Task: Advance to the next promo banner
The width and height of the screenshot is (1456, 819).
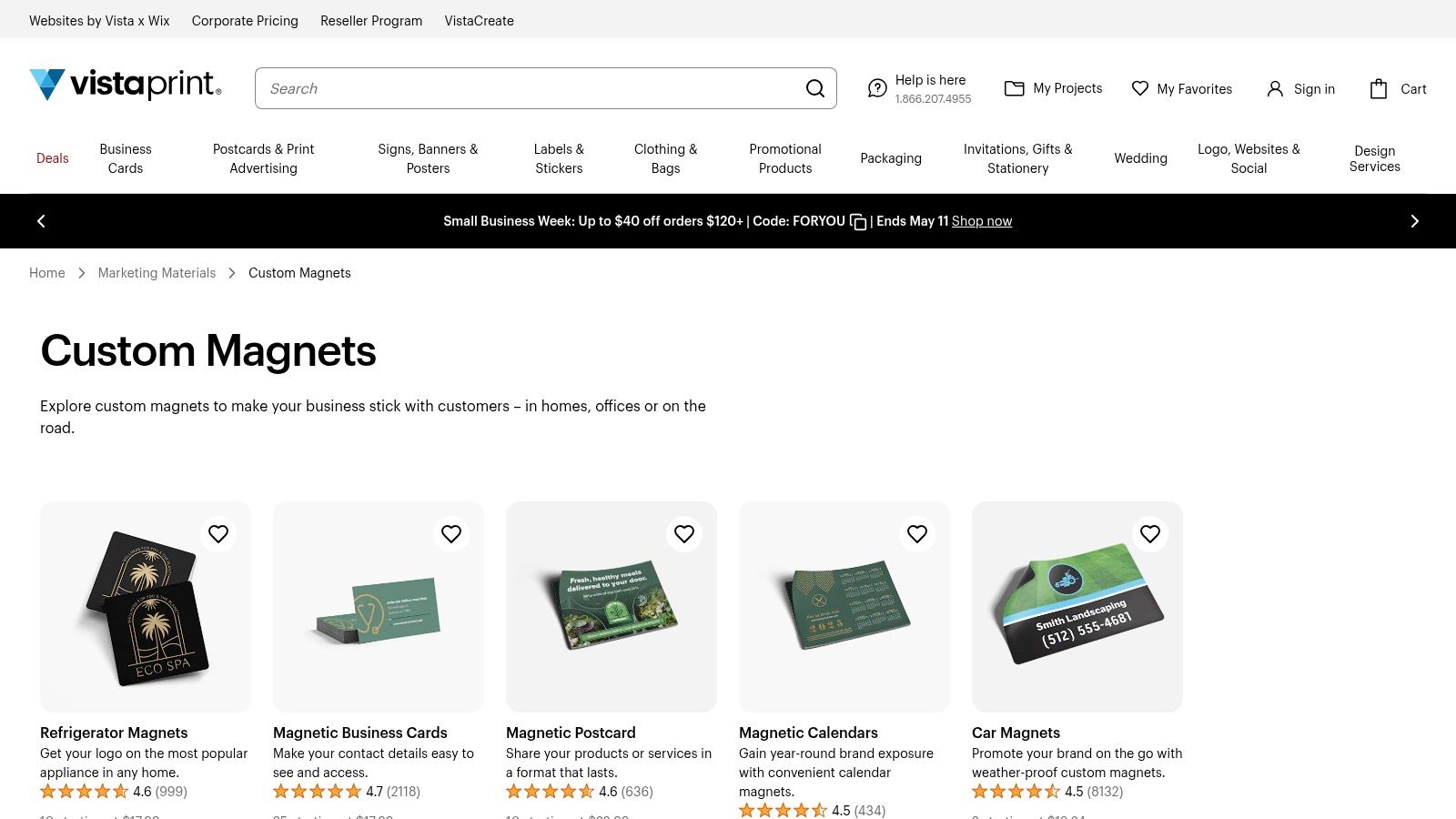Action: 1414,221
